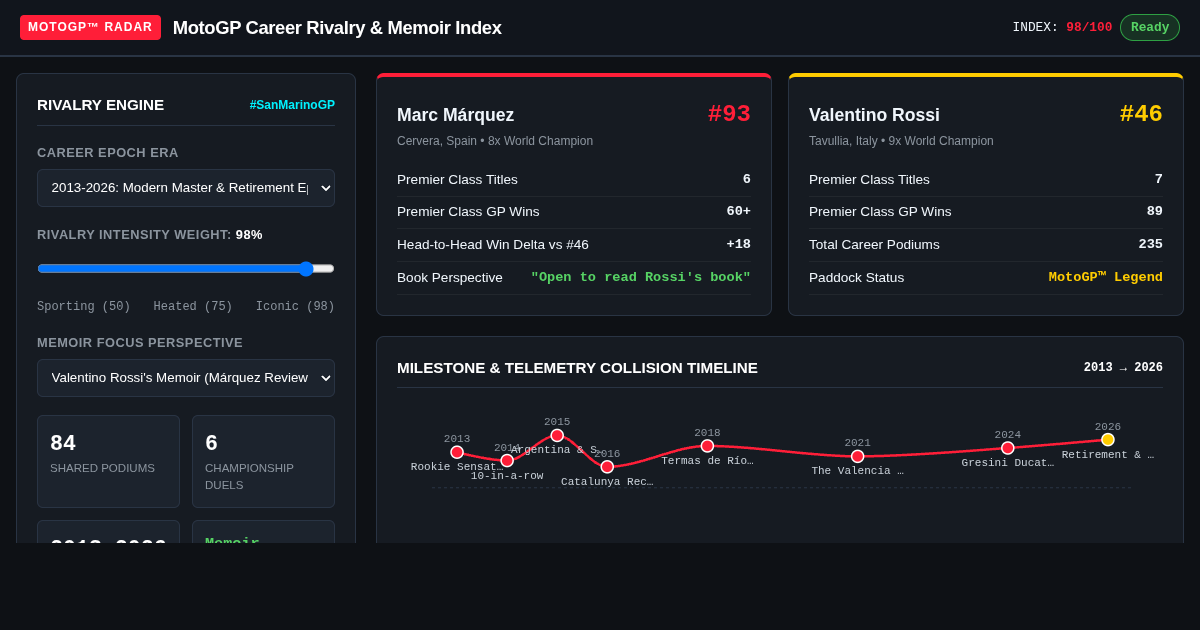Viewport: 1200px width, 630px height.
Task: Click the MotoGP Radar logo badge
Action: coord(90,27)
